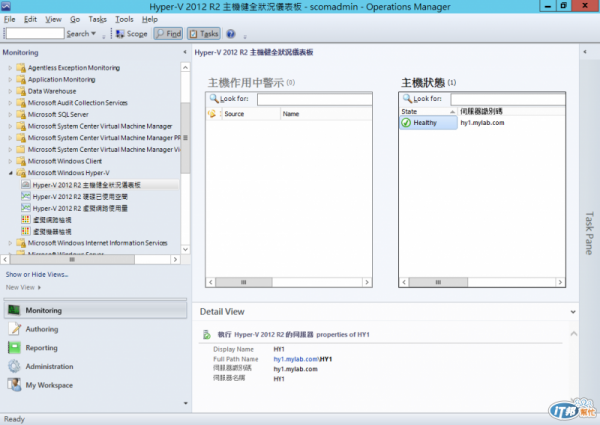
Task: Click the toolbar search input box
Action: 35,33
